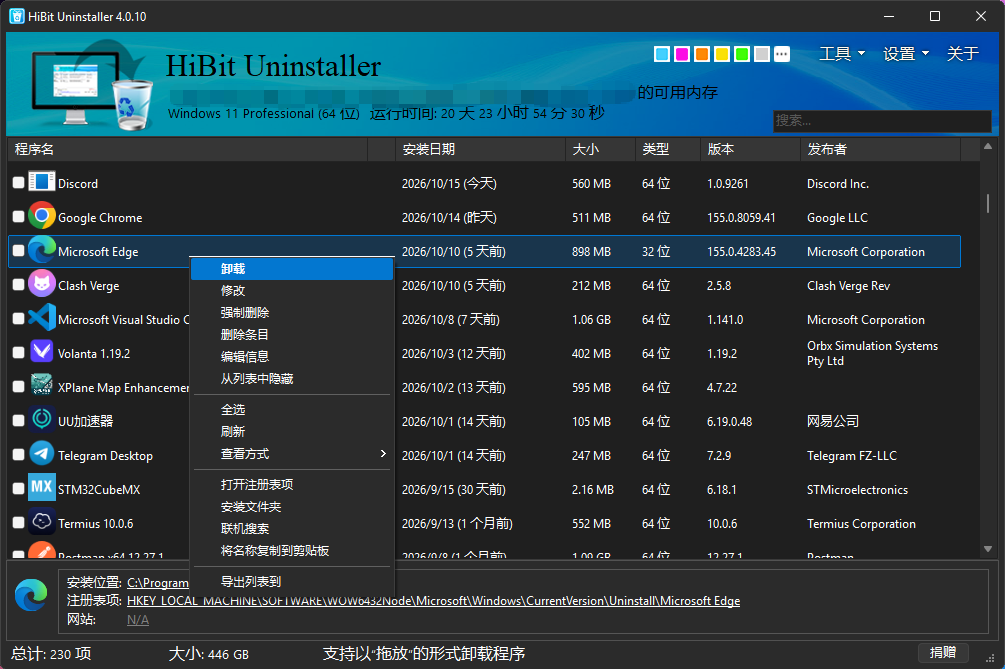This screenshot has height=669, width=1005.
Task: Check the Google Chrome checkbox
Action: tap(19, 217)
